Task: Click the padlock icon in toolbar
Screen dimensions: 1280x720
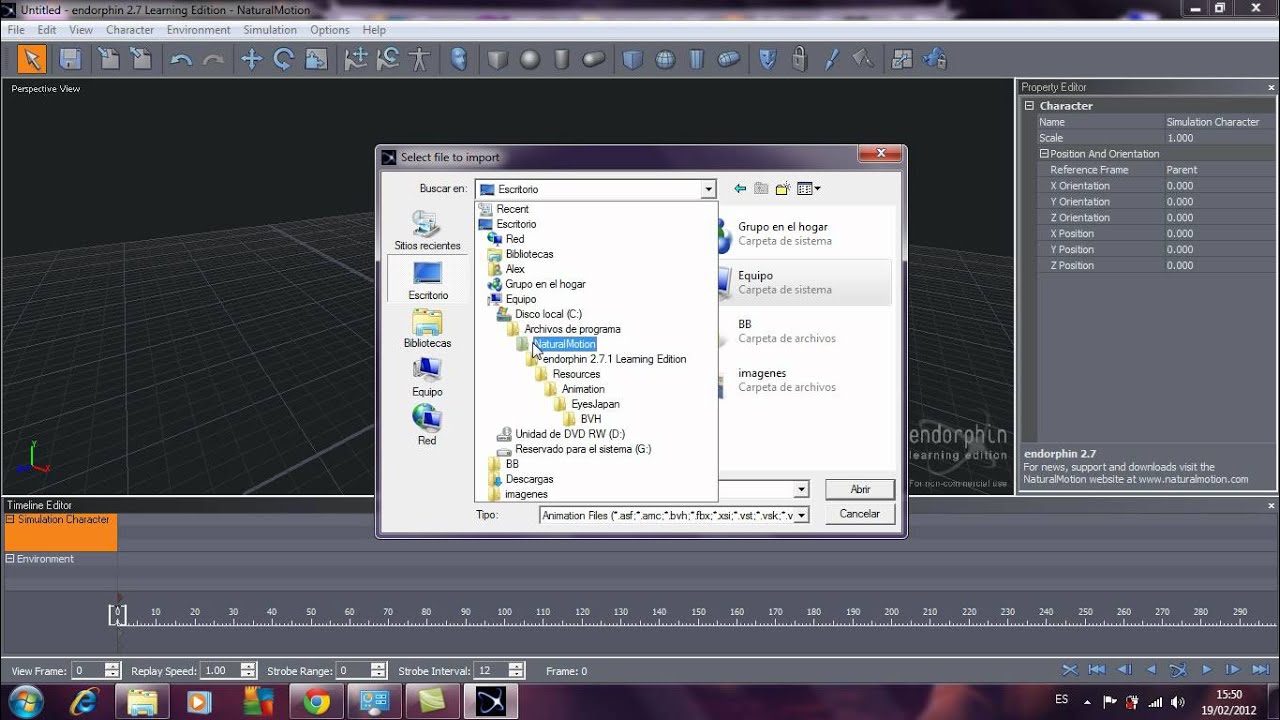Action: pos(799,60)
